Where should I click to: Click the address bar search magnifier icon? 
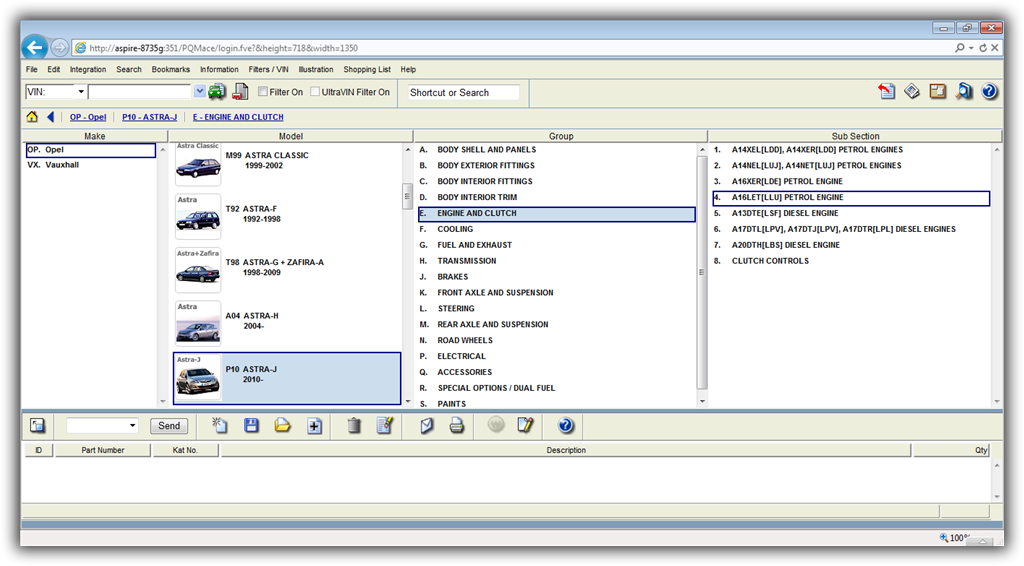point(959,48)
